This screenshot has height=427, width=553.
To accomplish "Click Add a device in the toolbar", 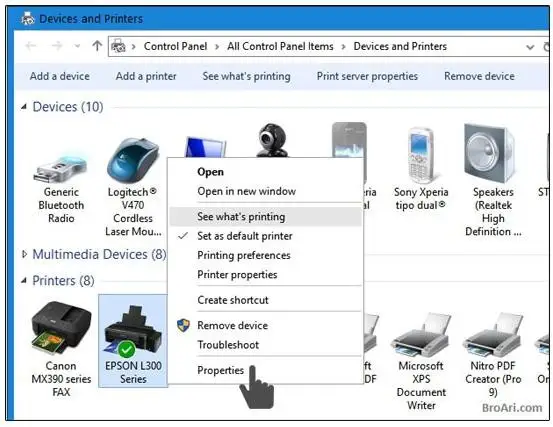I will [x=60, y=76].
